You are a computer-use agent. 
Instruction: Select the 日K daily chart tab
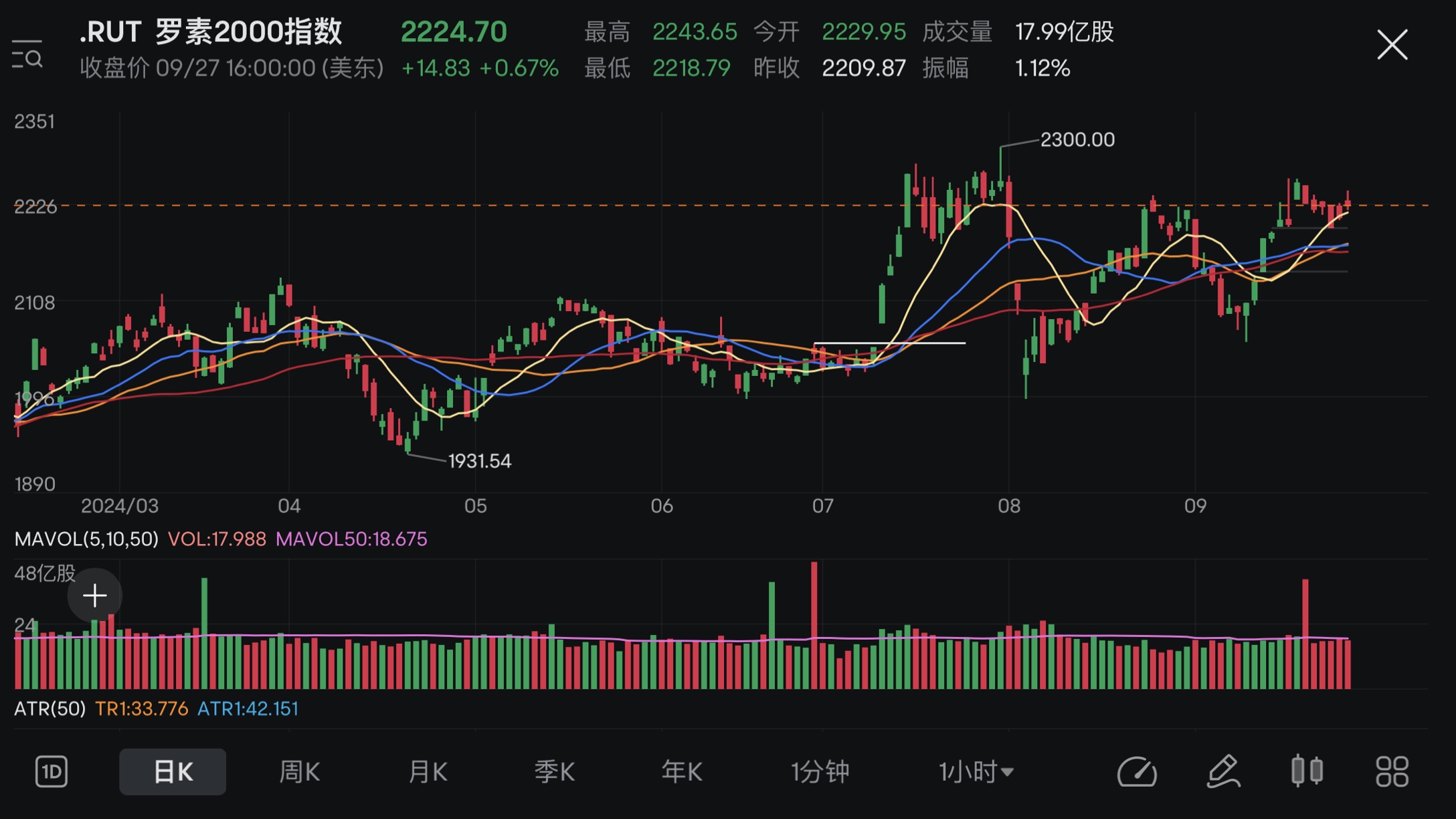(173, 771)
